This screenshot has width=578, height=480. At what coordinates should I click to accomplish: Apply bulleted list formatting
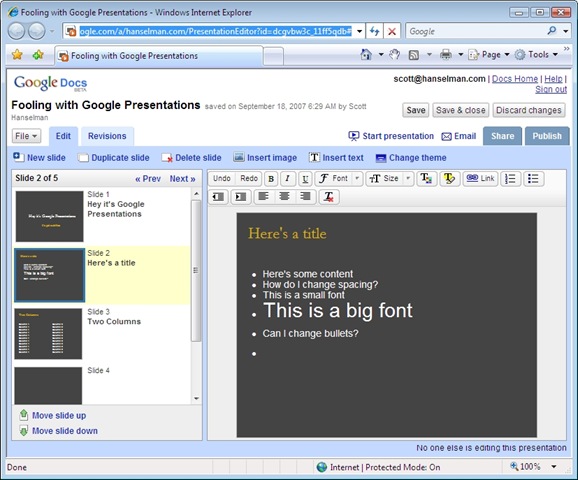pos(533,179)
